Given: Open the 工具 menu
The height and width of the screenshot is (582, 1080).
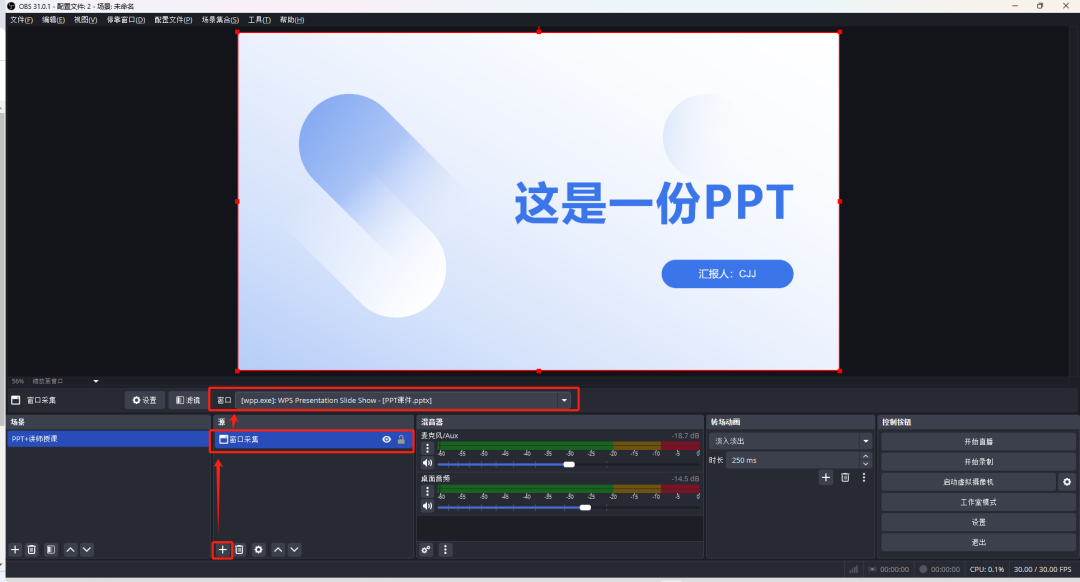Looking at the screenshot, I should (259, 19).
